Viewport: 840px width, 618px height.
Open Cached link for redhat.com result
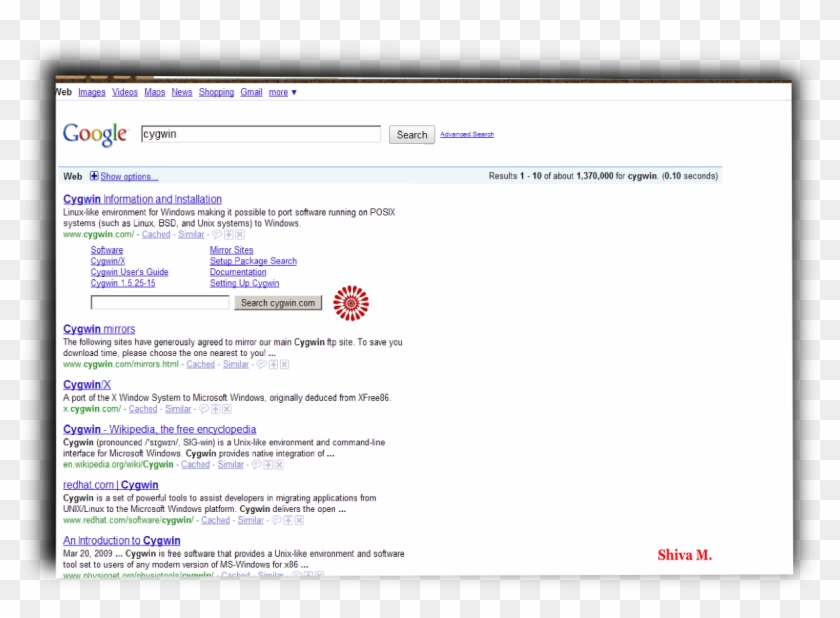[215, 521]
